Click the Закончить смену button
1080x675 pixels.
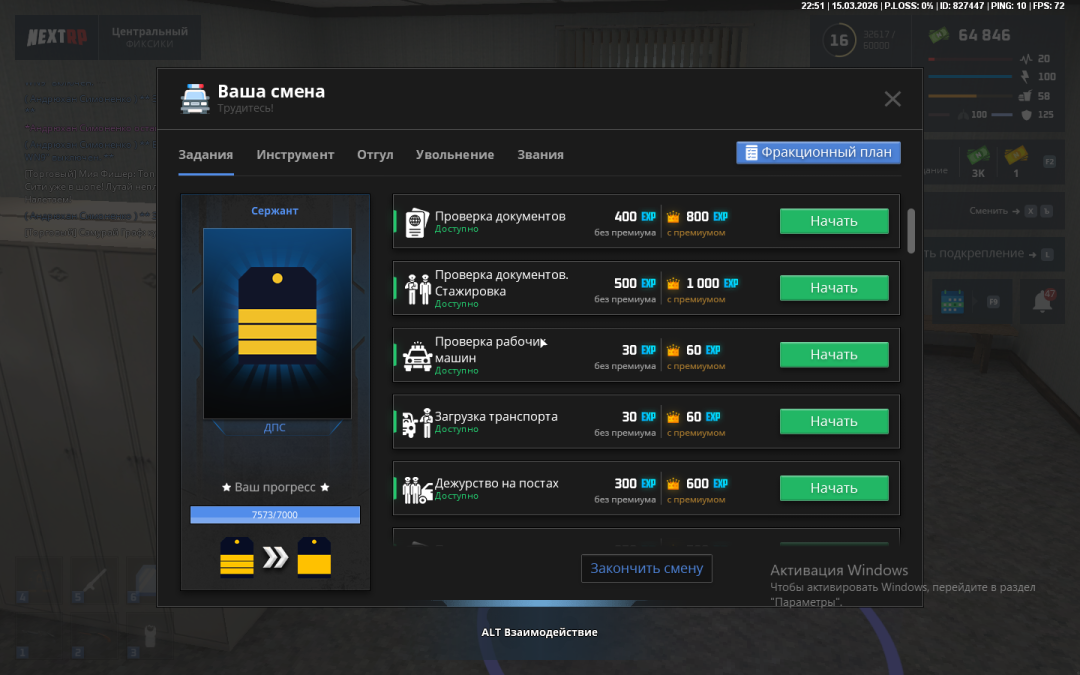646,568
